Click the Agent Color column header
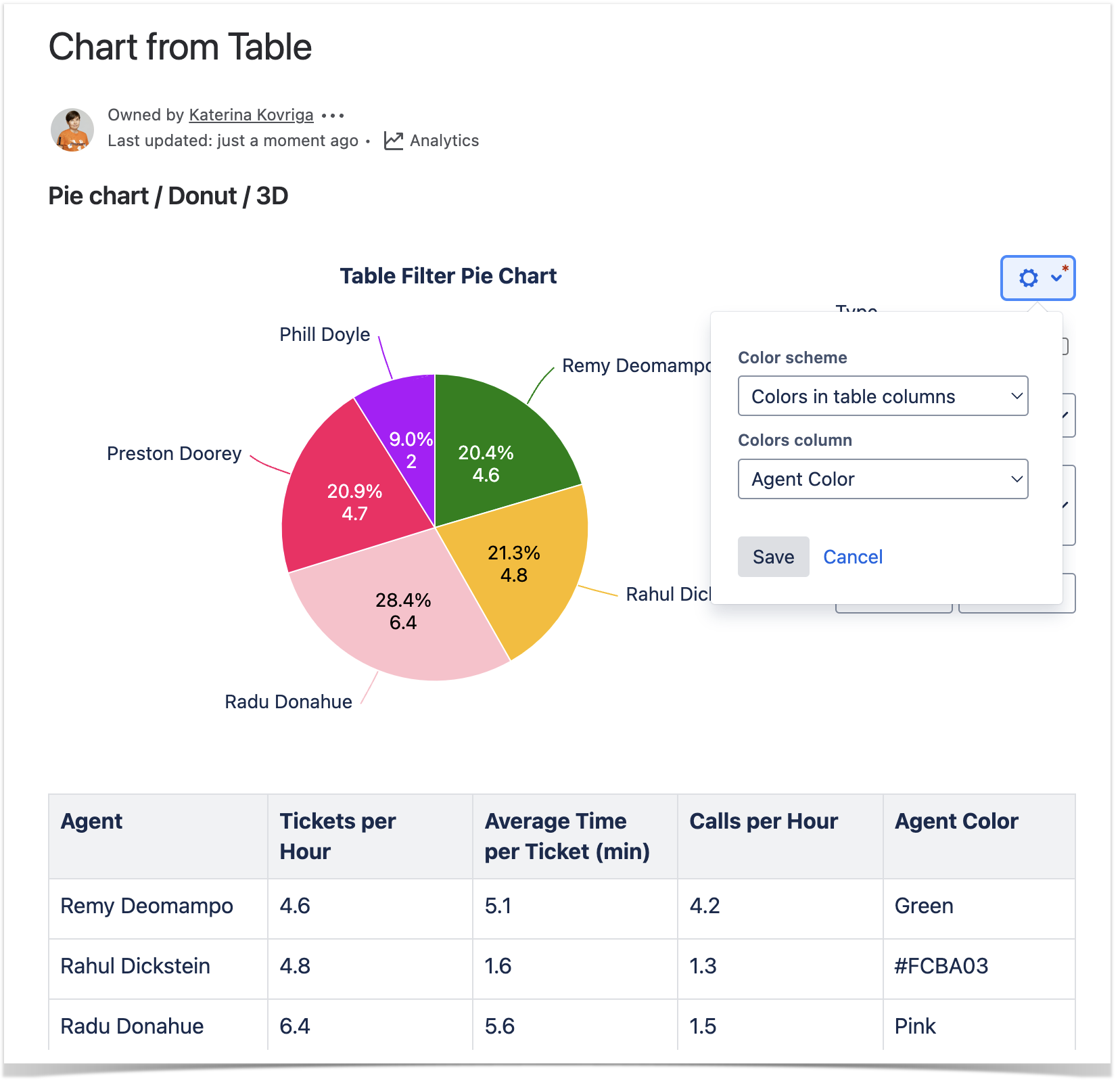Screen dimensions: 1120x1083 pyautogui.click(x=956, y=821)
